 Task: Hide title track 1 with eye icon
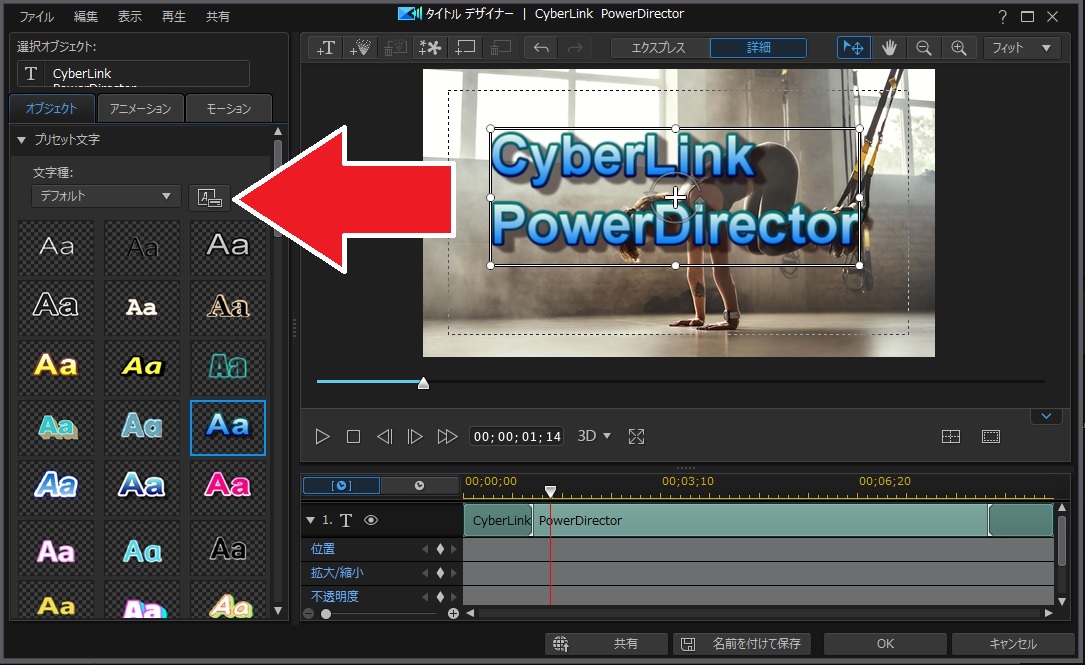(x=370, y=520)
